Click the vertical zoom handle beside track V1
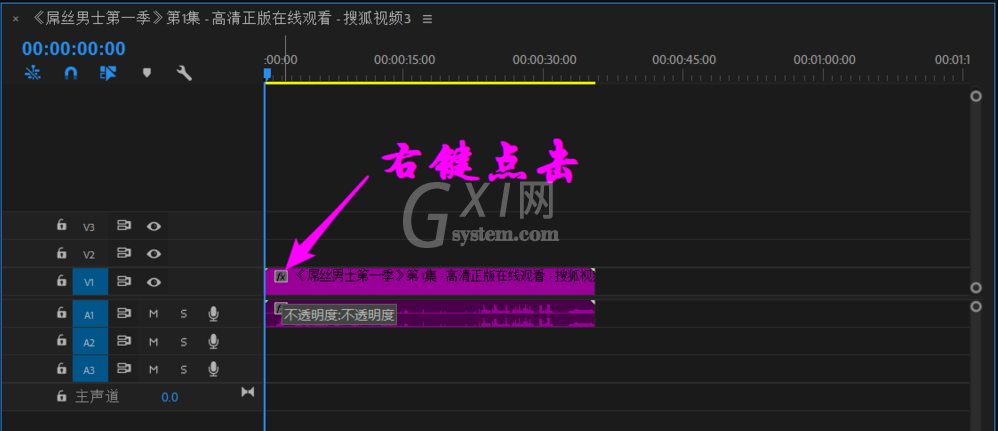998x431 pixels. click(x=976, y=288)
